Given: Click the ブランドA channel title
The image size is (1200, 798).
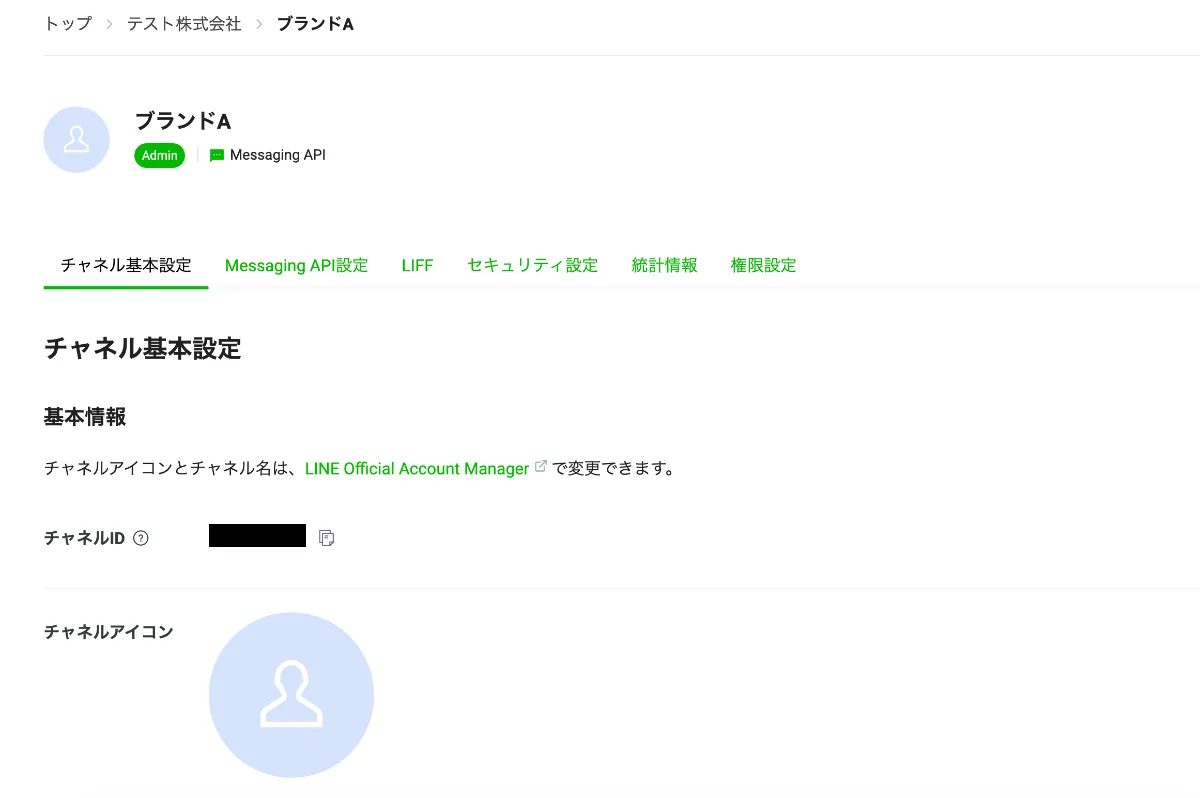Looking at the screenshot, I should [183, 121].
